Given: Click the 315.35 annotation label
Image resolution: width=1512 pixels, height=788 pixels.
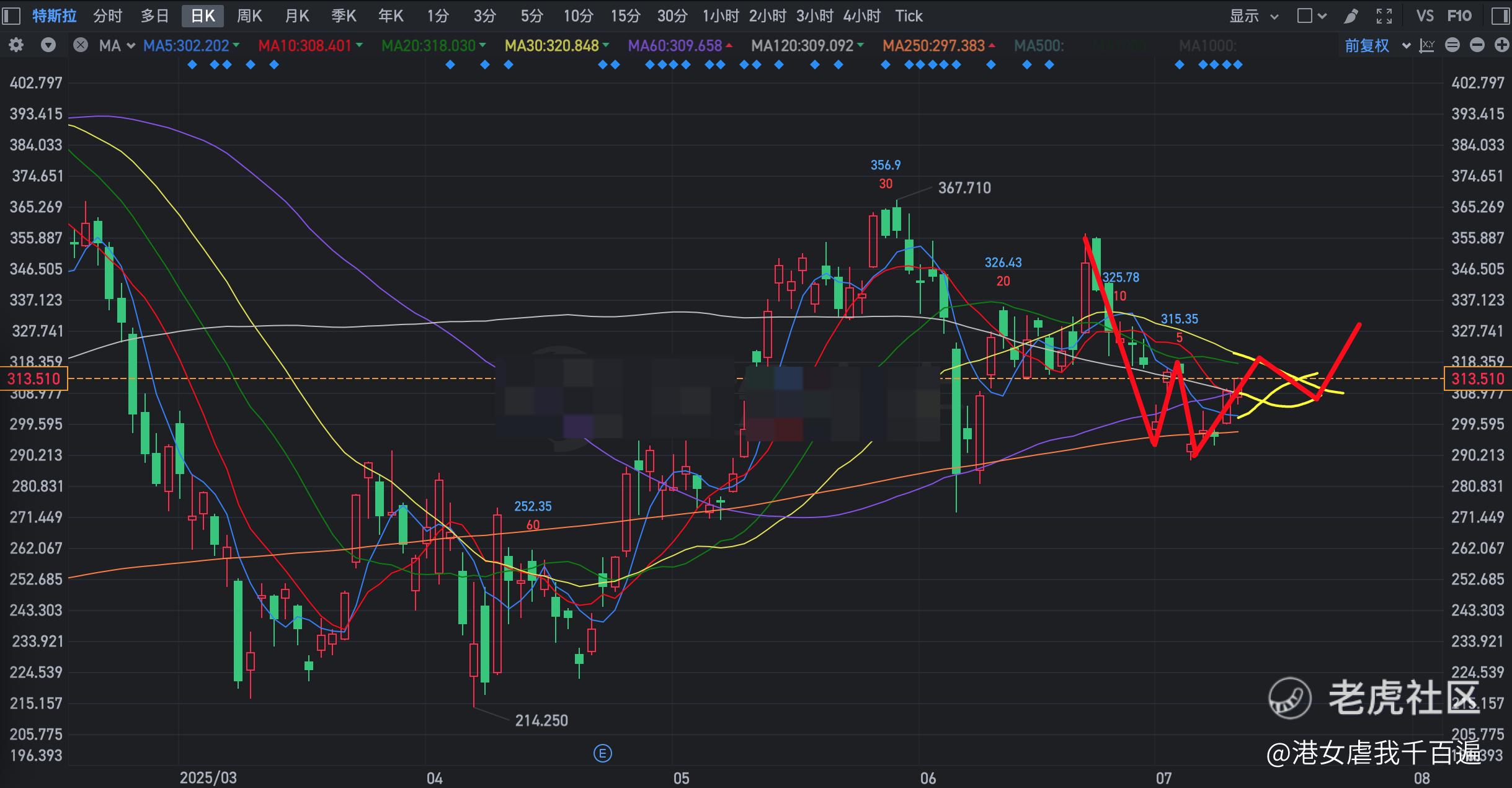Looking at the screenshot, I should 1179,319.
